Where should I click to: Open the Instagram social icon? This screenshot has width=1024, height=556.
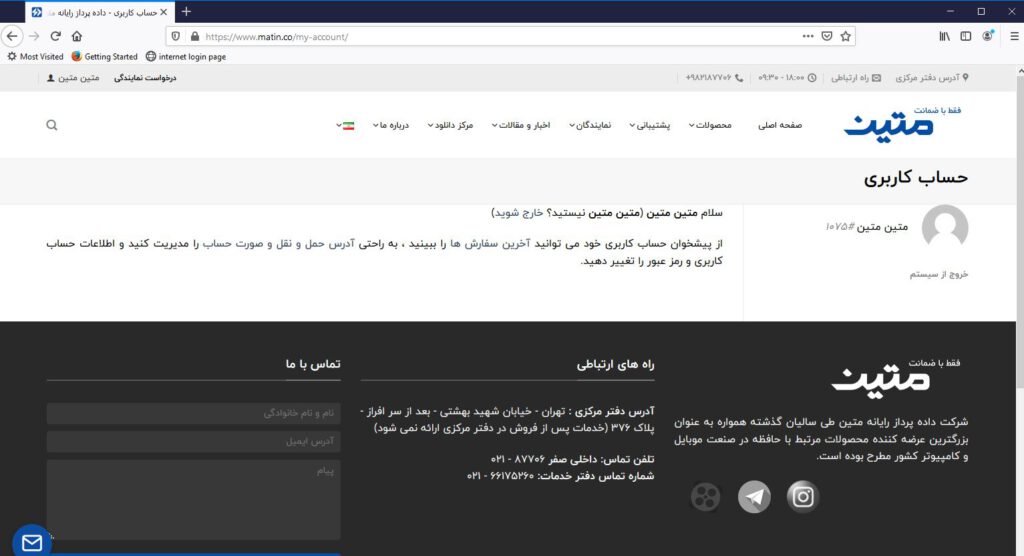[803, 497]
